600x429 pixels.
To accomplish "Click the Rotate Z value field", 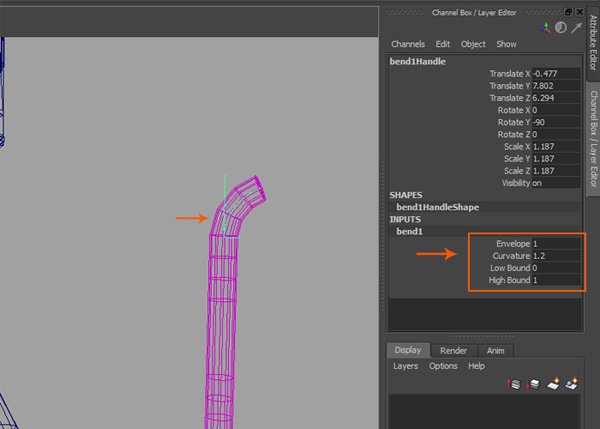I will pyautogui.click(x=556, y=134).
